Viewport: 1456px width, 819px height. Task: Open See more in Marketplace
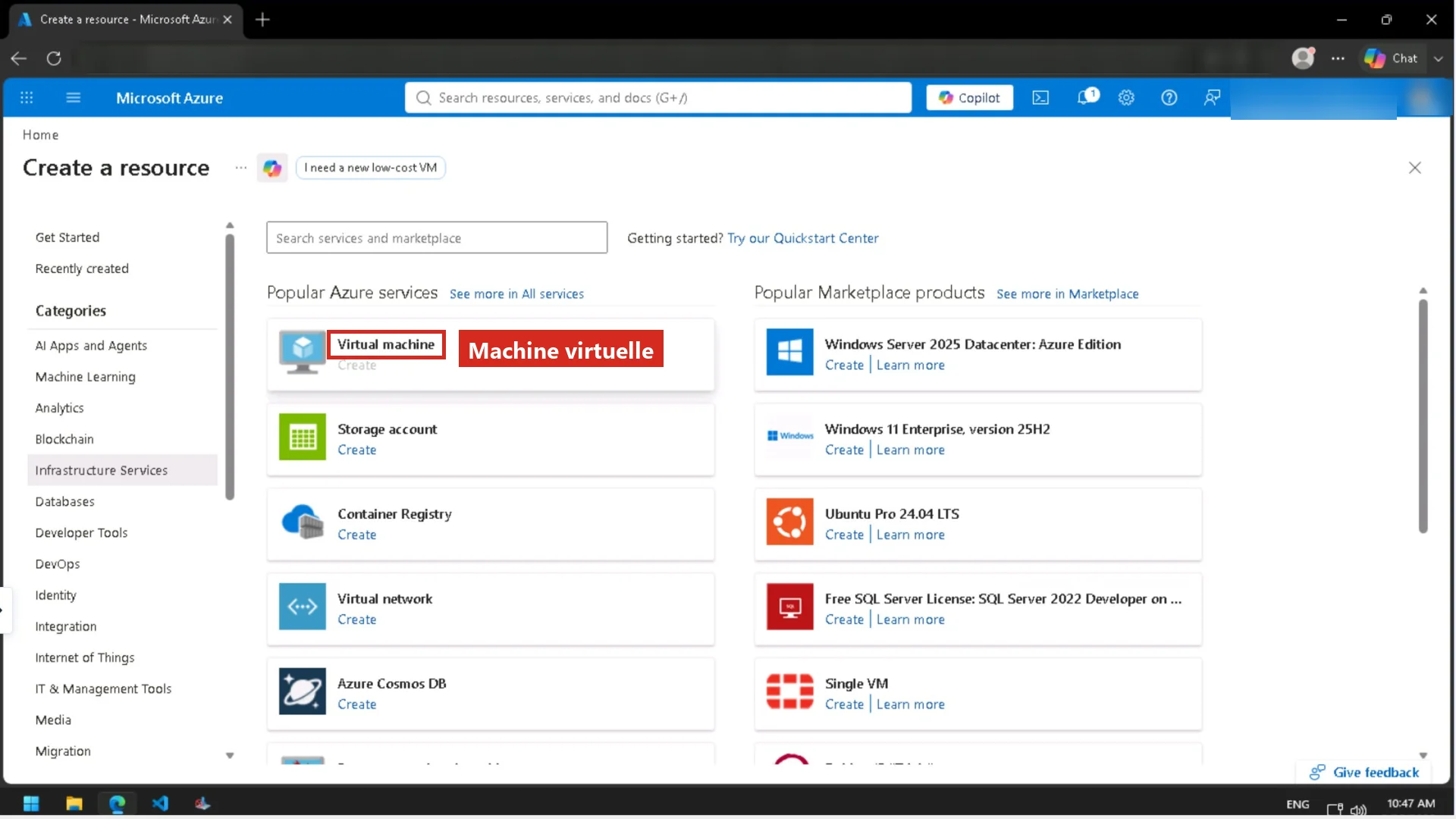point(1067,294)
